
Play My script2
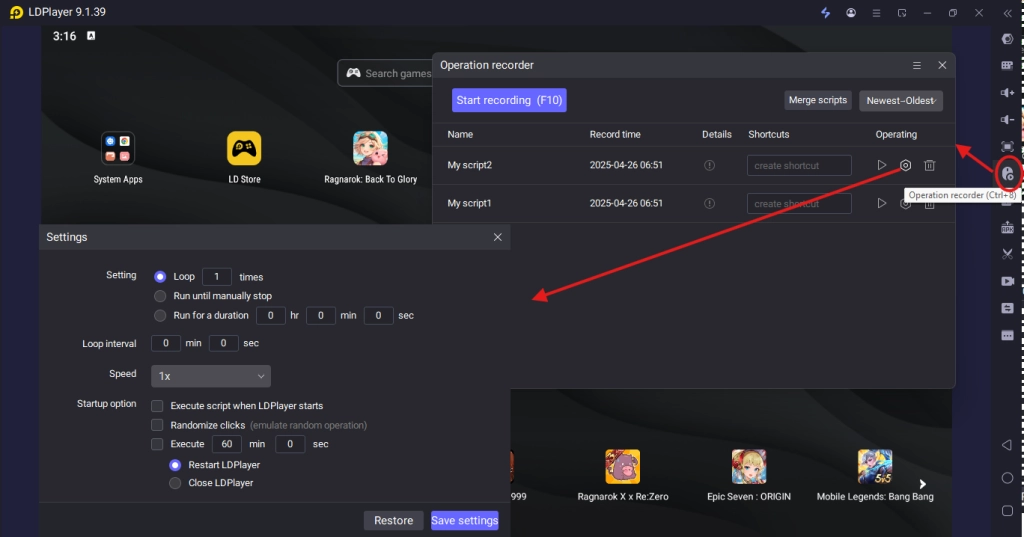pos(882,165)
